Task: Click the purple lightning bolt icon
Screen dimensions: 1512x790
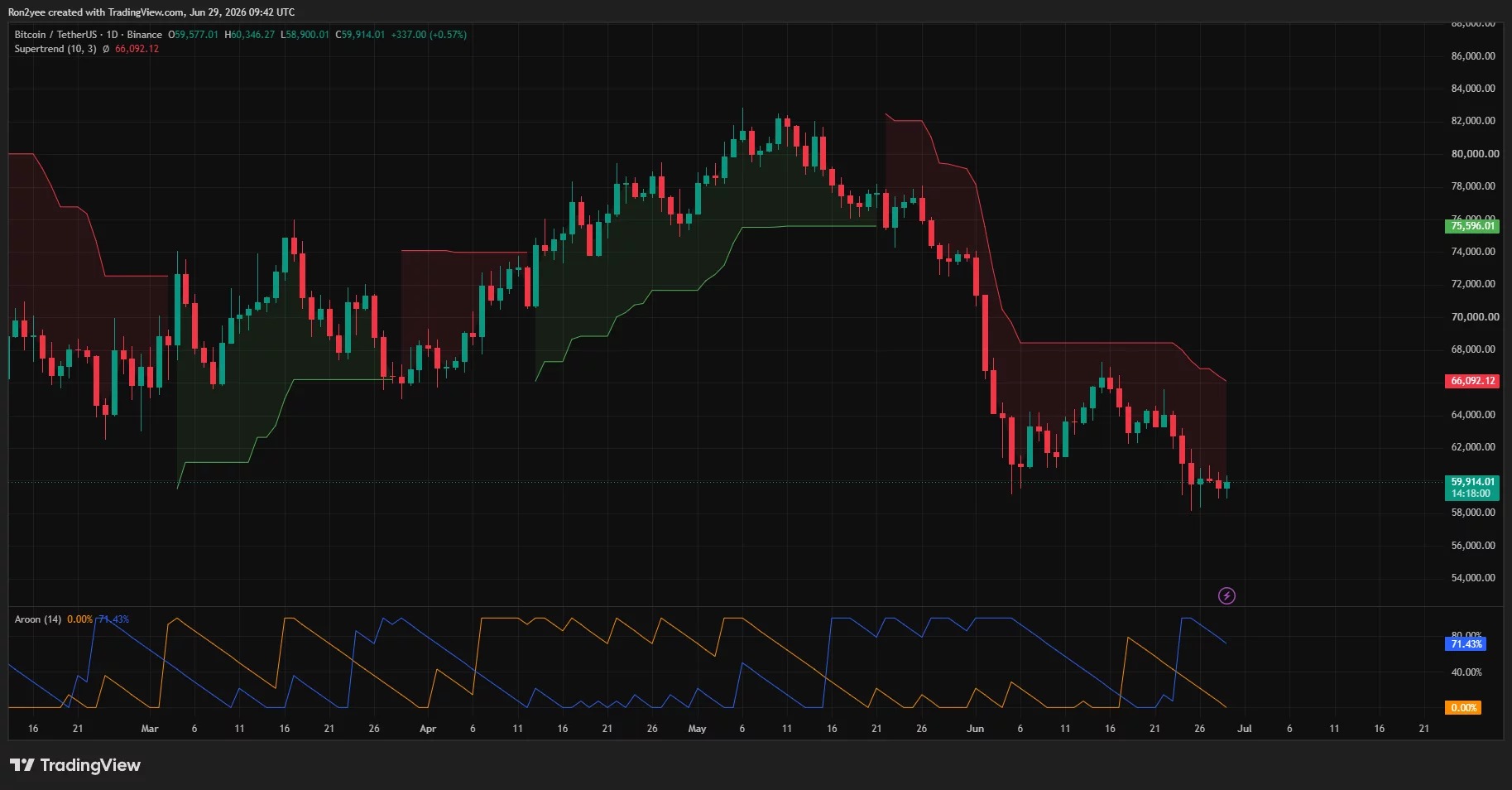Action: click(x=1226, y=595)
